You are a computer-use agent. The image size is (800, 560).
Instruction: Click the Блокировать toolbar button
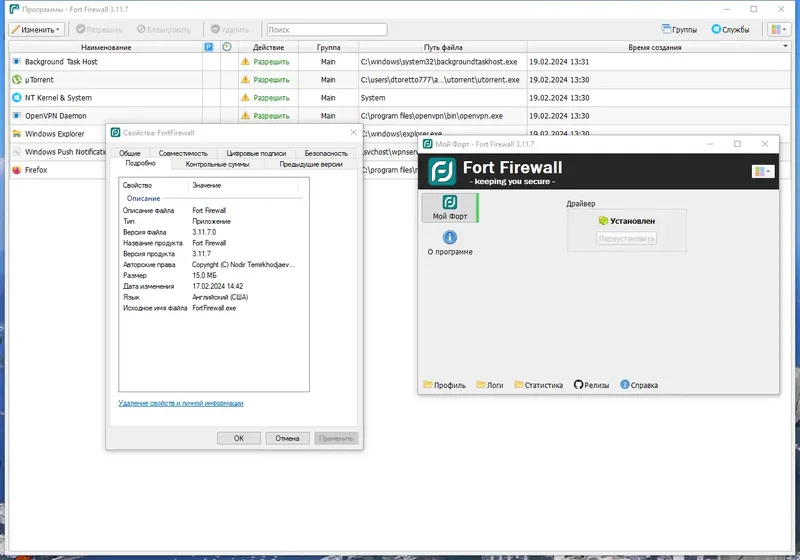164,30
